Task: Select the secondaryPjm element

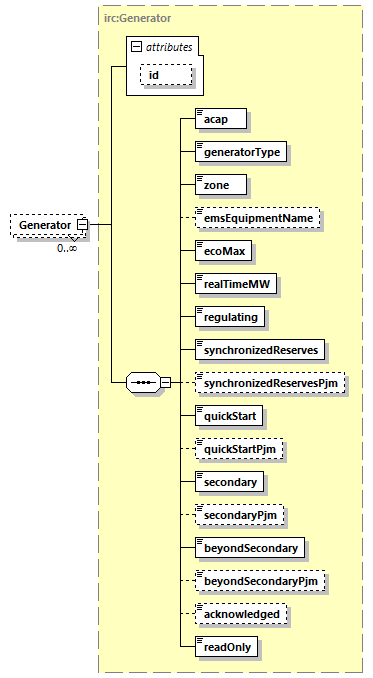Action: click(239, 515)
